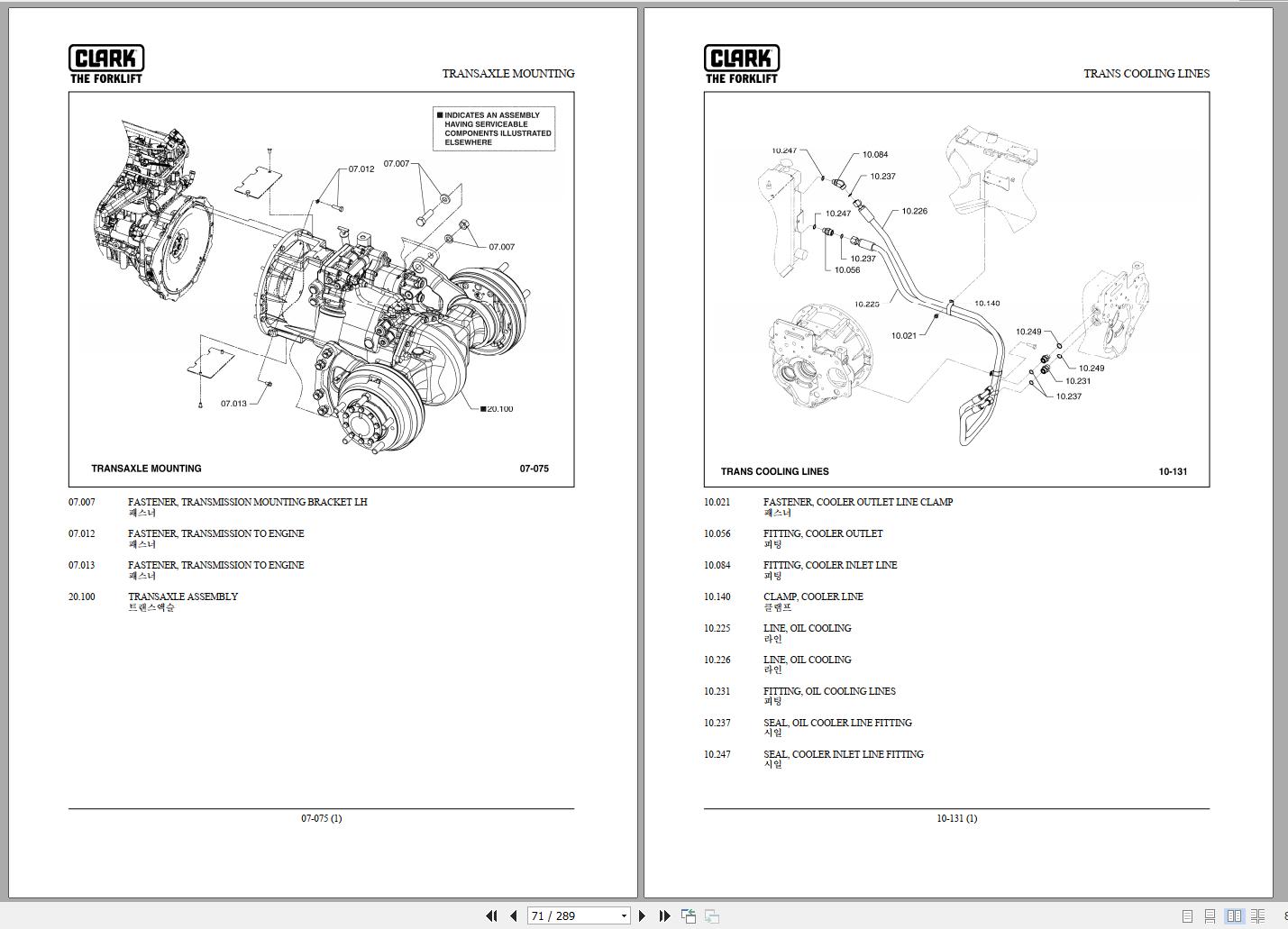Go to the next page

coord(642,915)
